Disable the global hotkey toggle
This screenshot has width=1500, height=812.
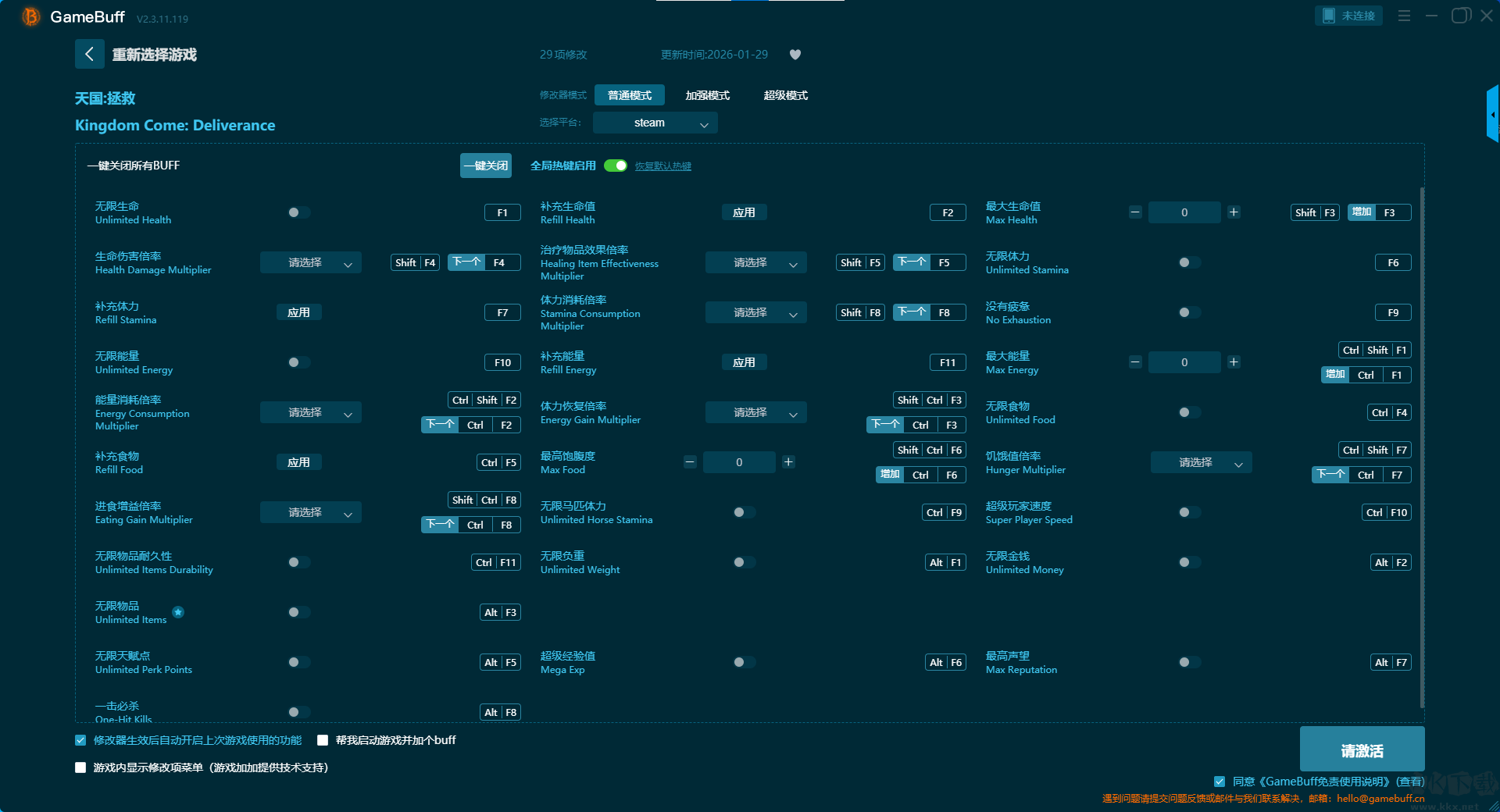pyautogui.click(x=616, y=166)
